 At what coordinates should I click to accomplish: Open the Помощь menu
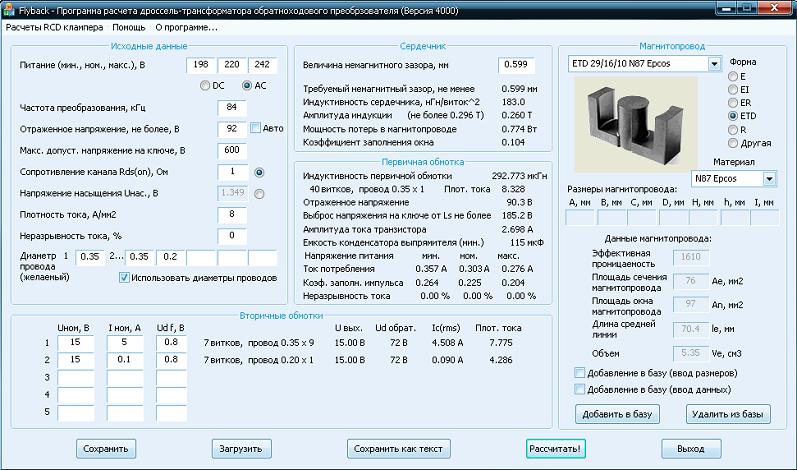[x=128, y=27]
